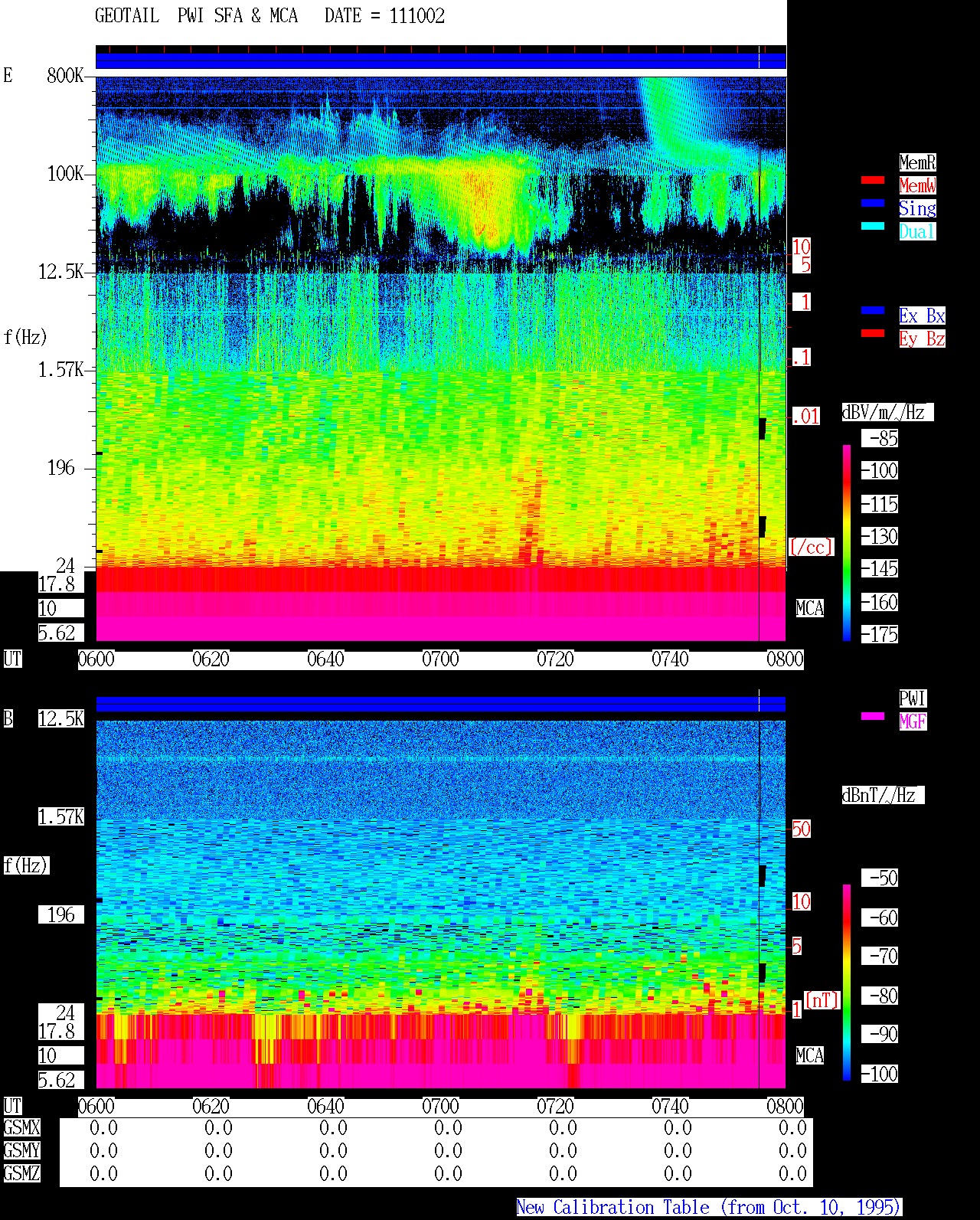
Task: Click the MemR legend label
Action: pos(917,162)
